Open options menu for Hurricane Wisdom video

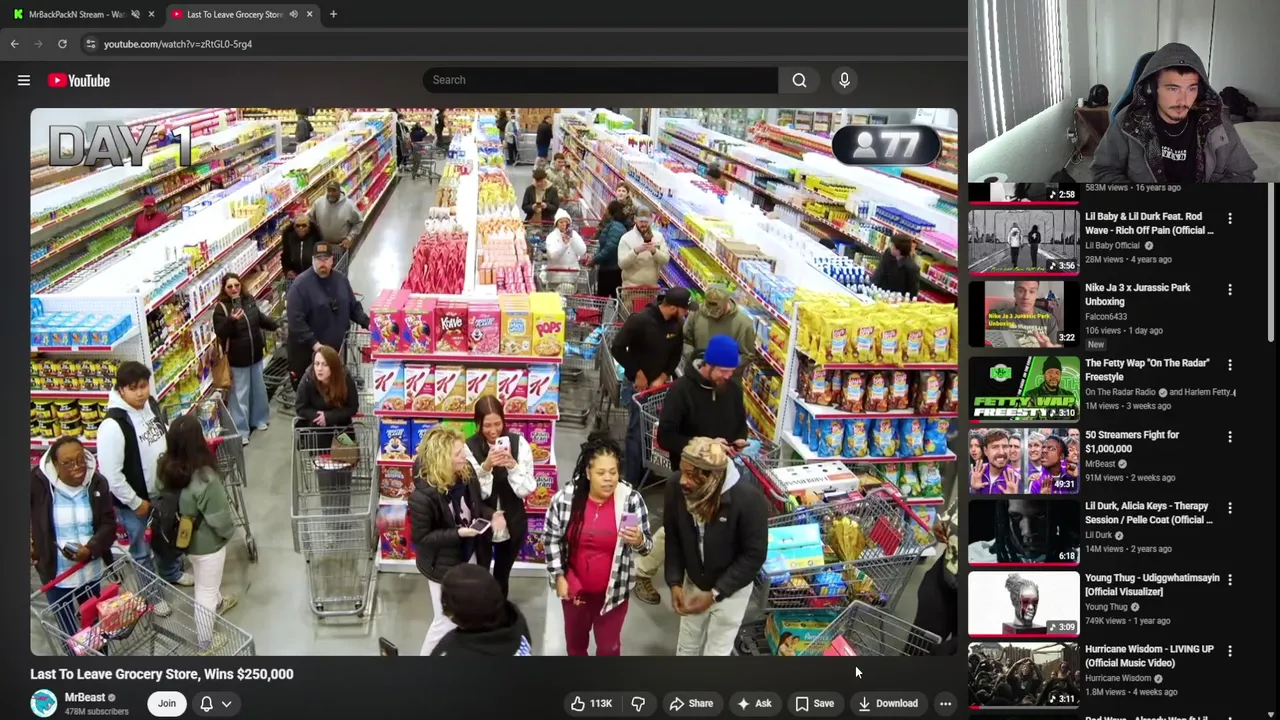point(1230,651)
